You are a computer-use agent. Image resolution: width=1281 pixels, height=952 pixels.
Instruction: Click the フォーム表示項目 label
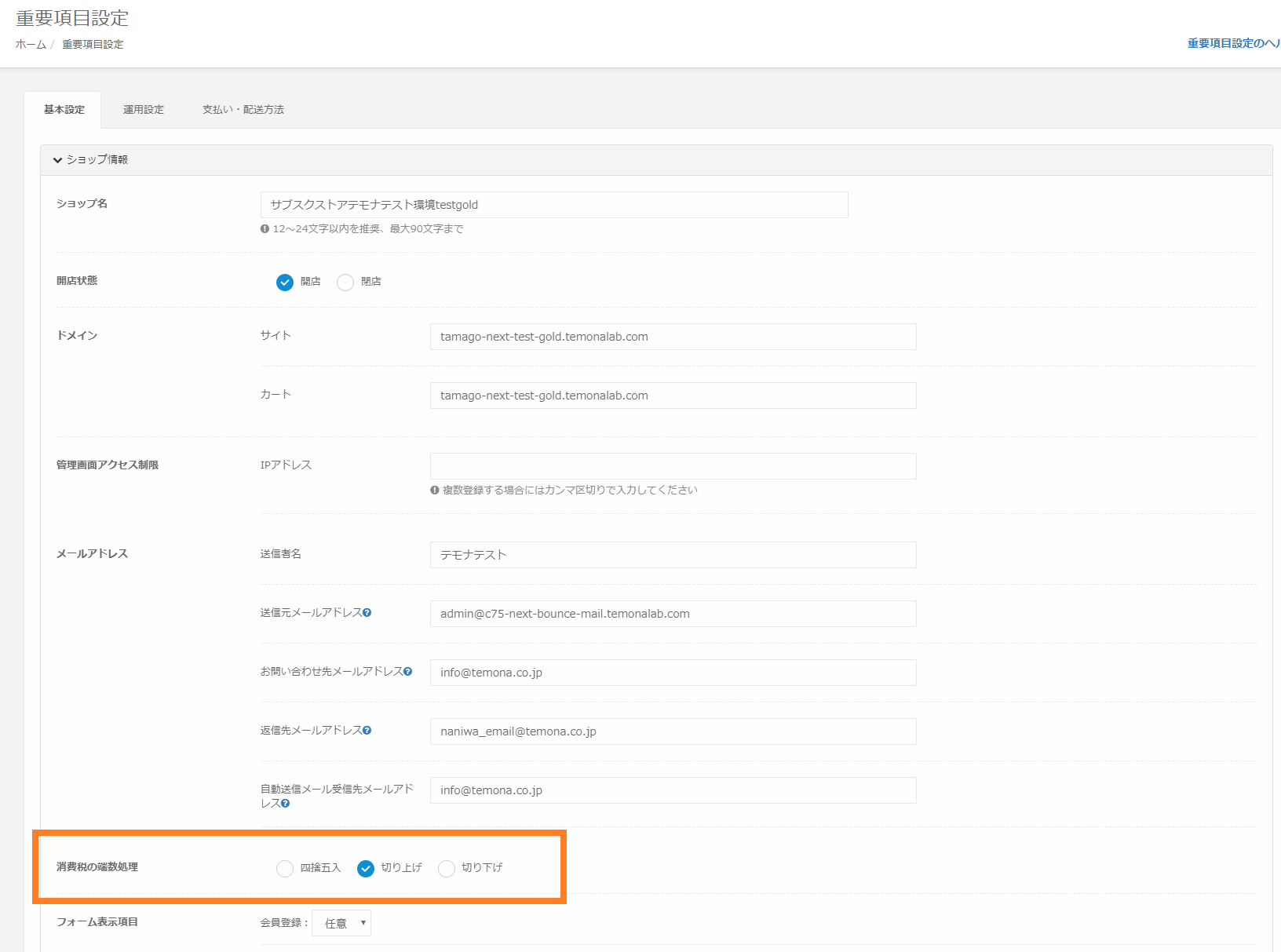[97, 922]
